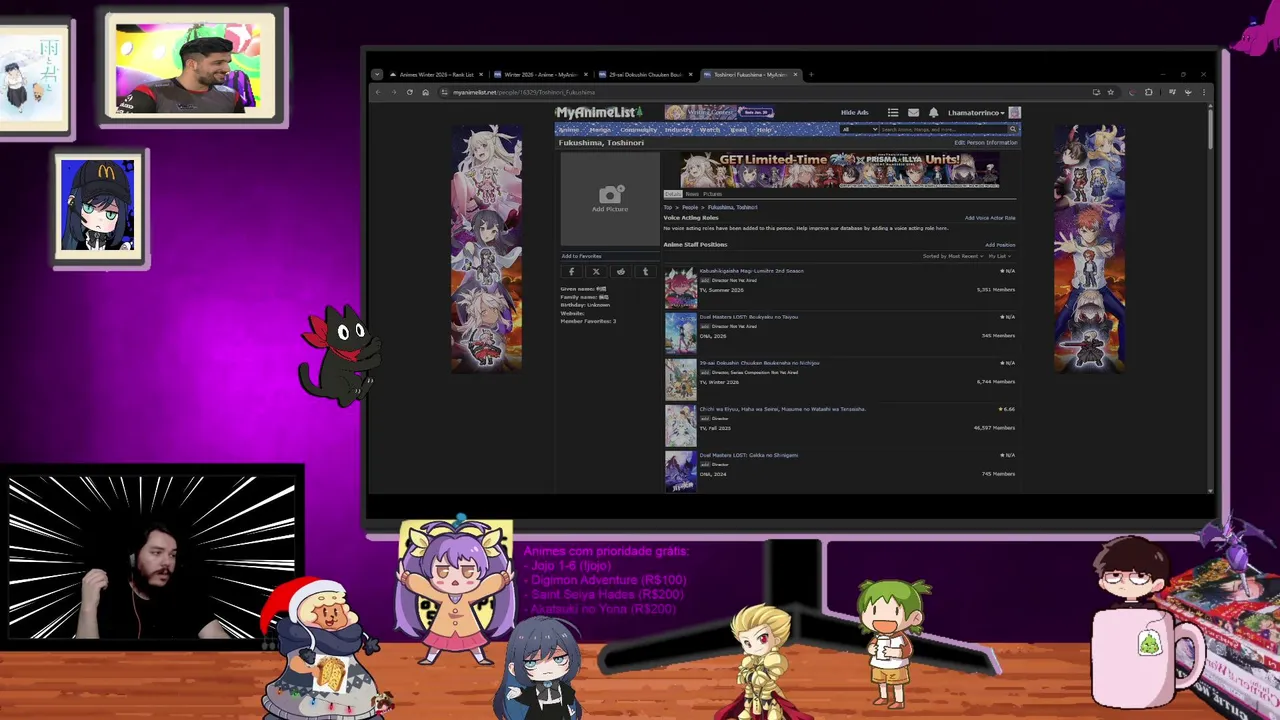Click the browser home icon
The height and width of the screenshot is (720, 1280).
pos(425,92)
